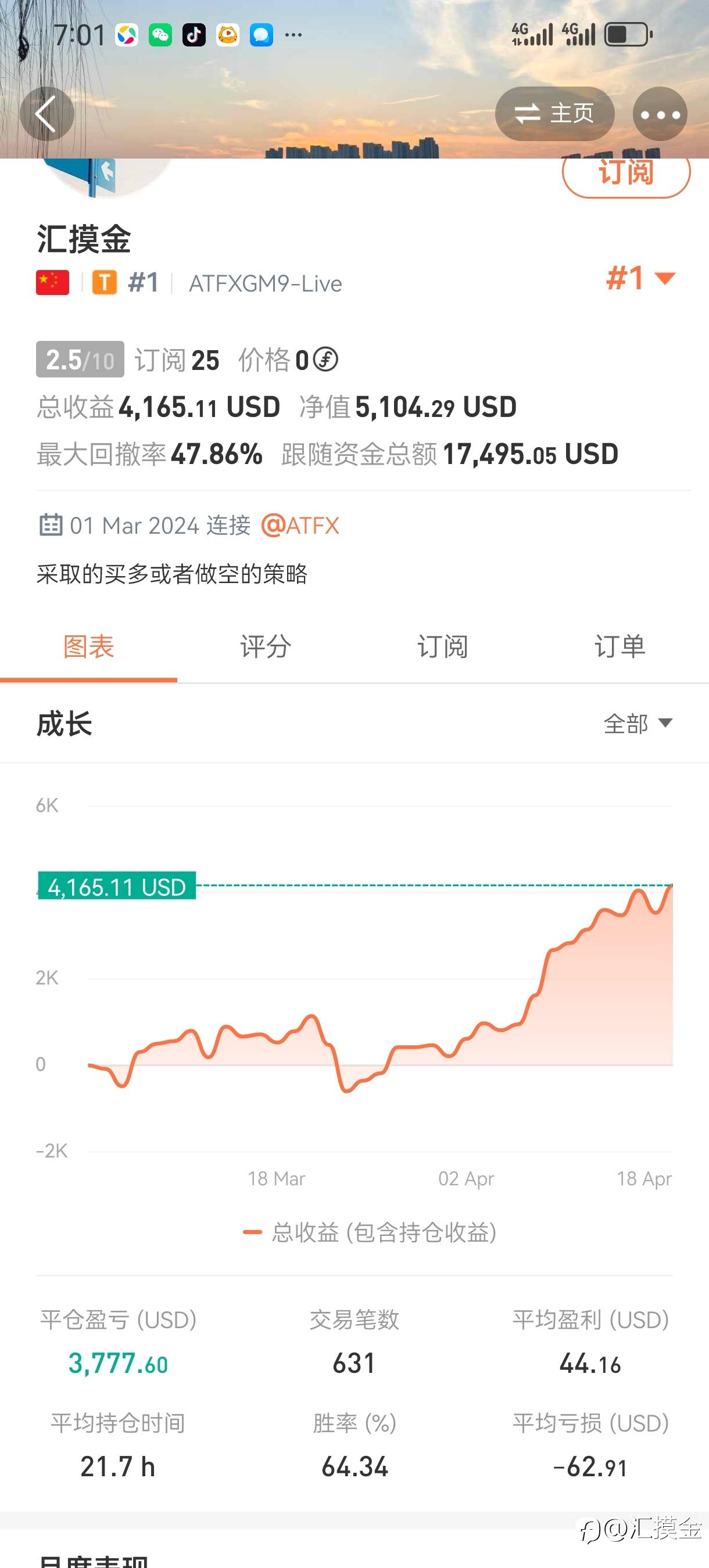
Task: Tap the battery status icon
Action: [628, 35]
